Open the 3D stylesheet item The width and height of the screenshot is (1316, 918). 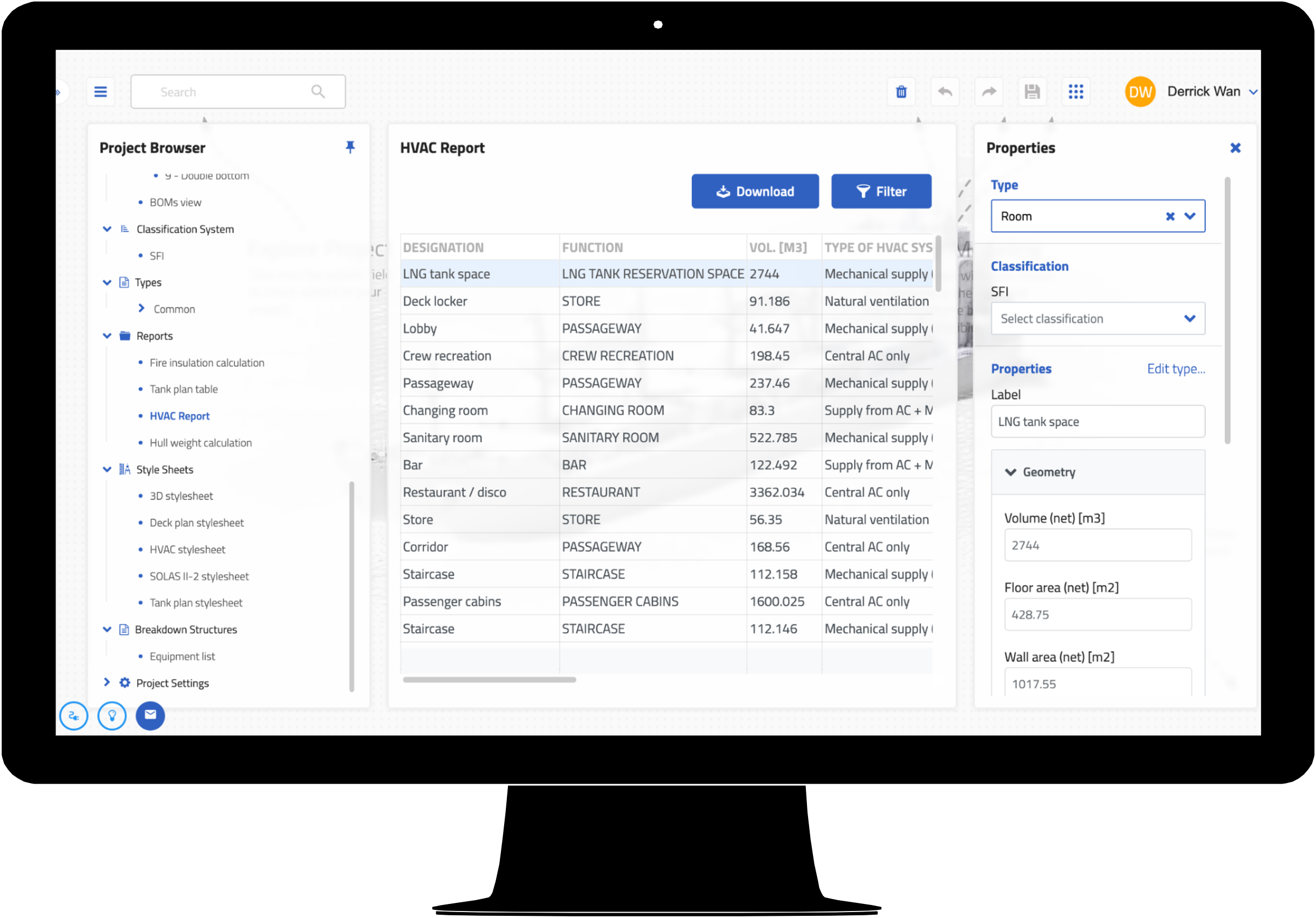(x=181, y=496)
